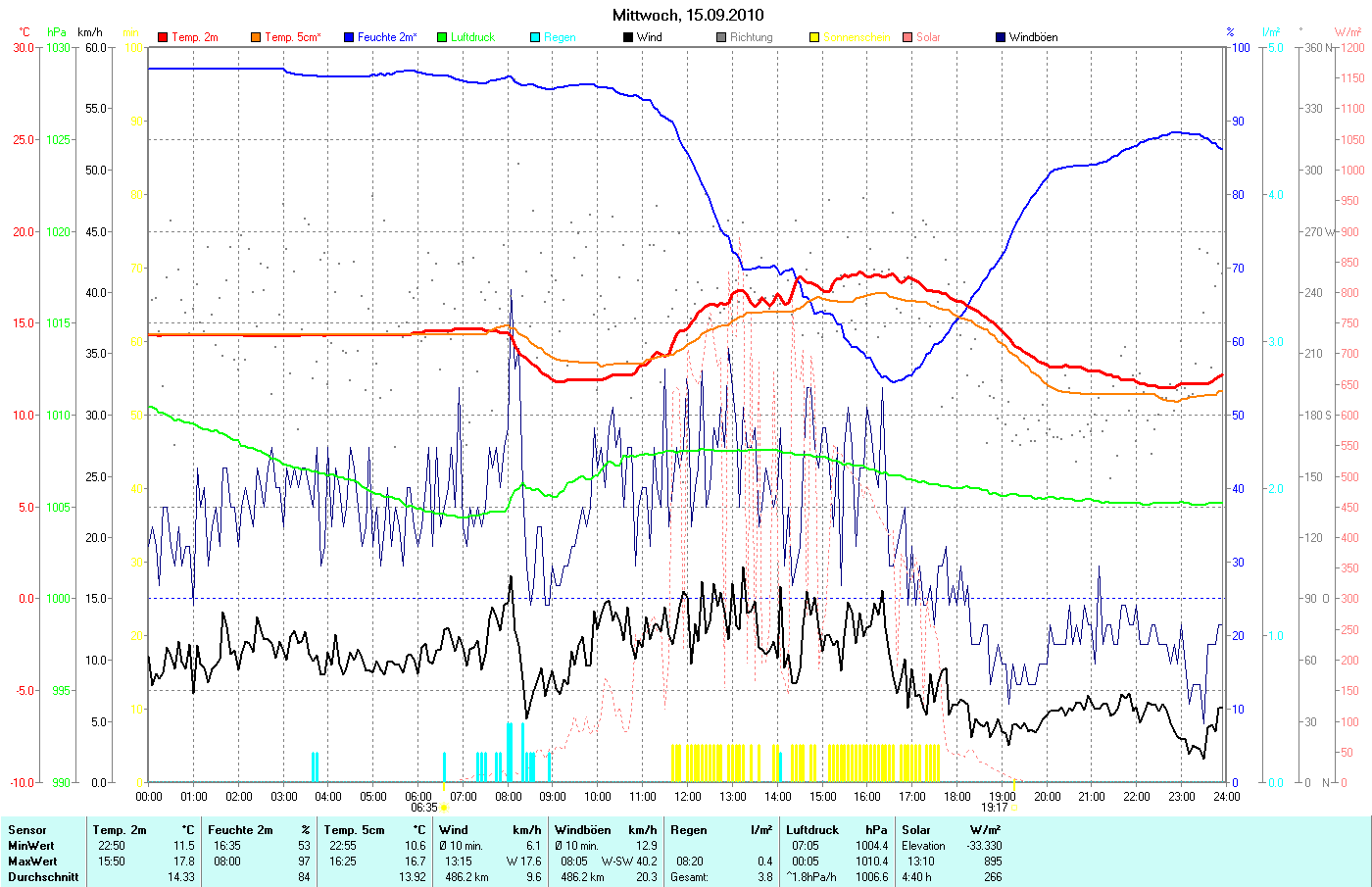Screen dimensions: 1372x887
Task: Click the red Temp. 2m legend swatch
Action: point(163,37)
